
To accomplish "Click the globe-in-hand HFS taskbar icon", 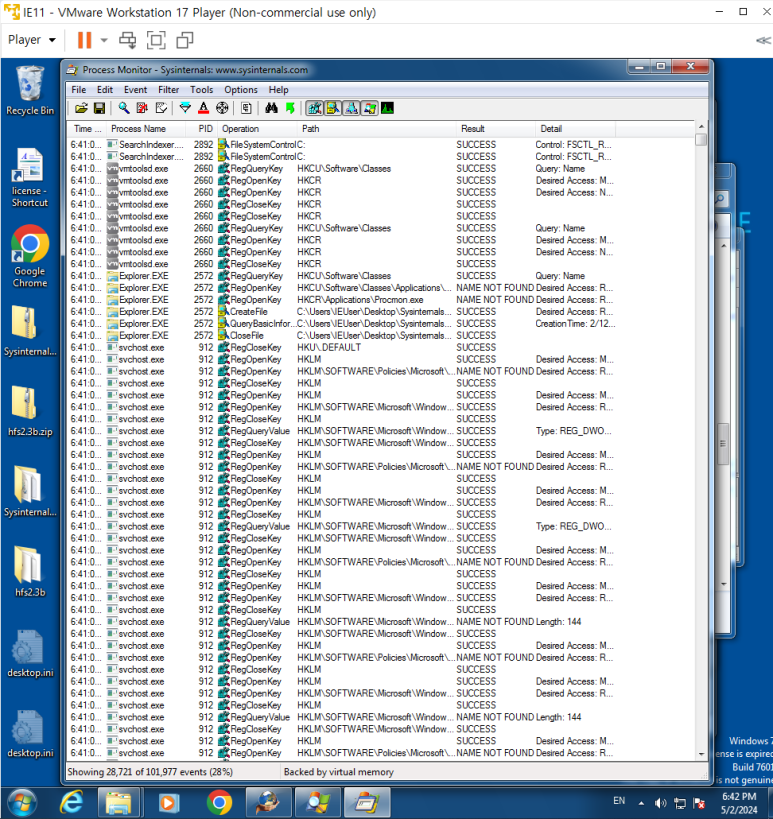I will 268,802.
